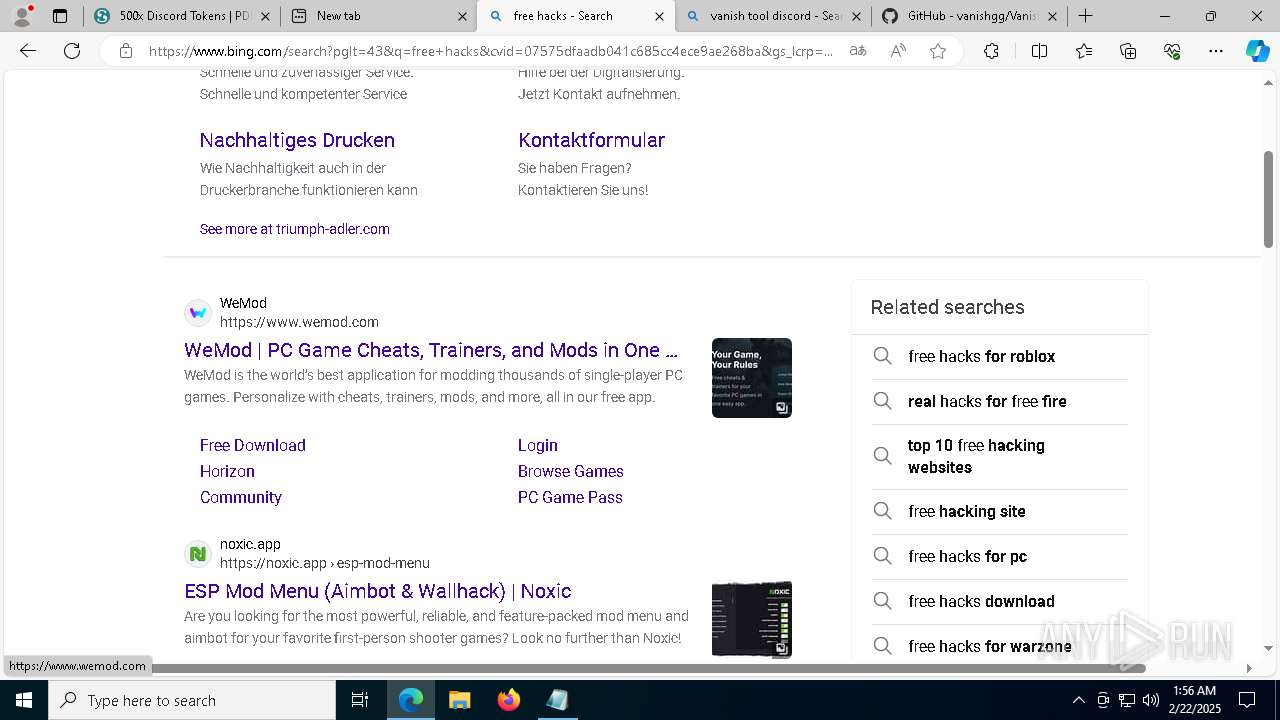Click the https://www.wemod.com result URL

coord(299,322)
